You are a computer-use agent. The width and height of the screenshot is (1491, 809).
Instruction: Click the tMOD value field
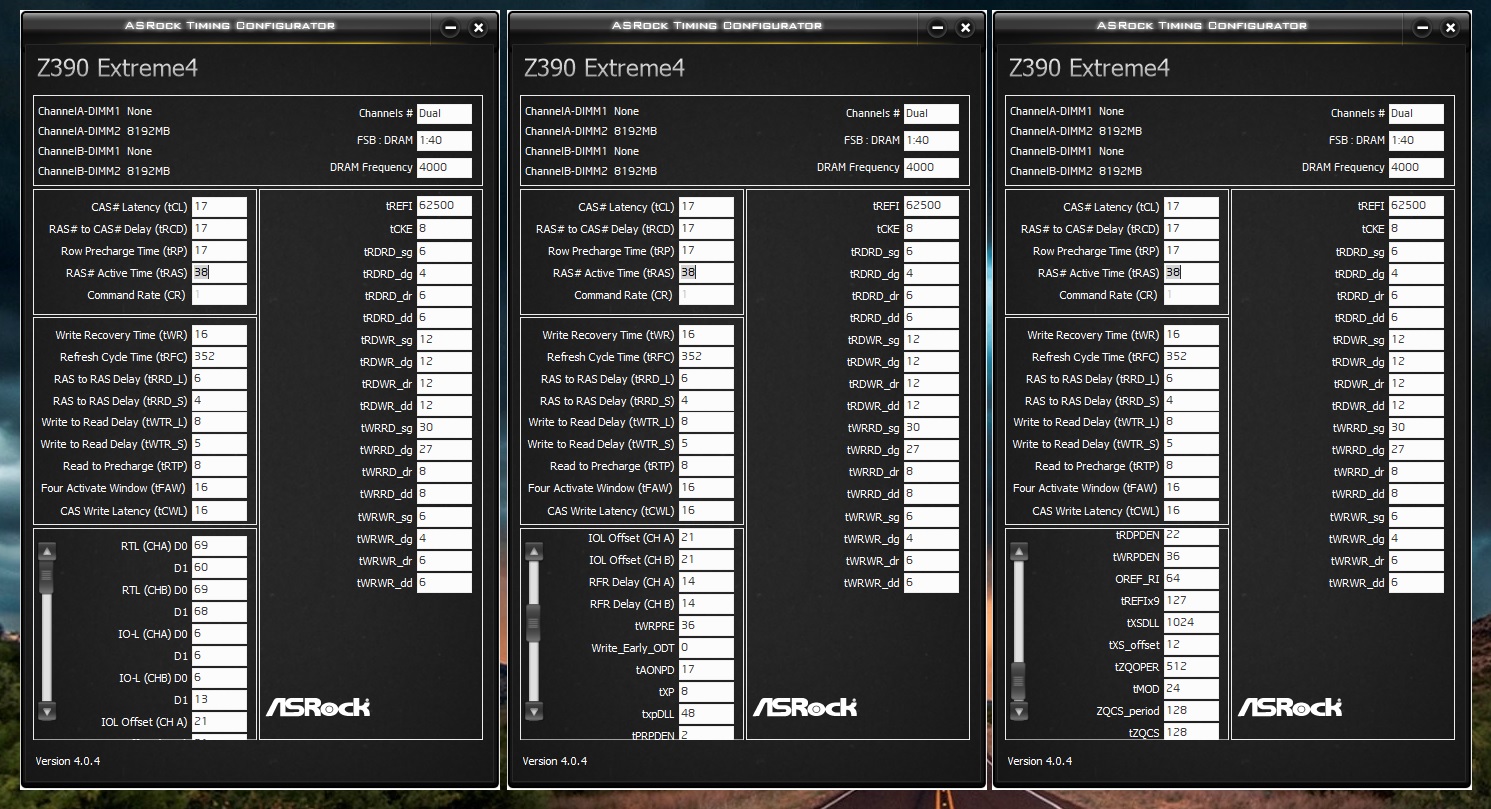[1191, 689]
